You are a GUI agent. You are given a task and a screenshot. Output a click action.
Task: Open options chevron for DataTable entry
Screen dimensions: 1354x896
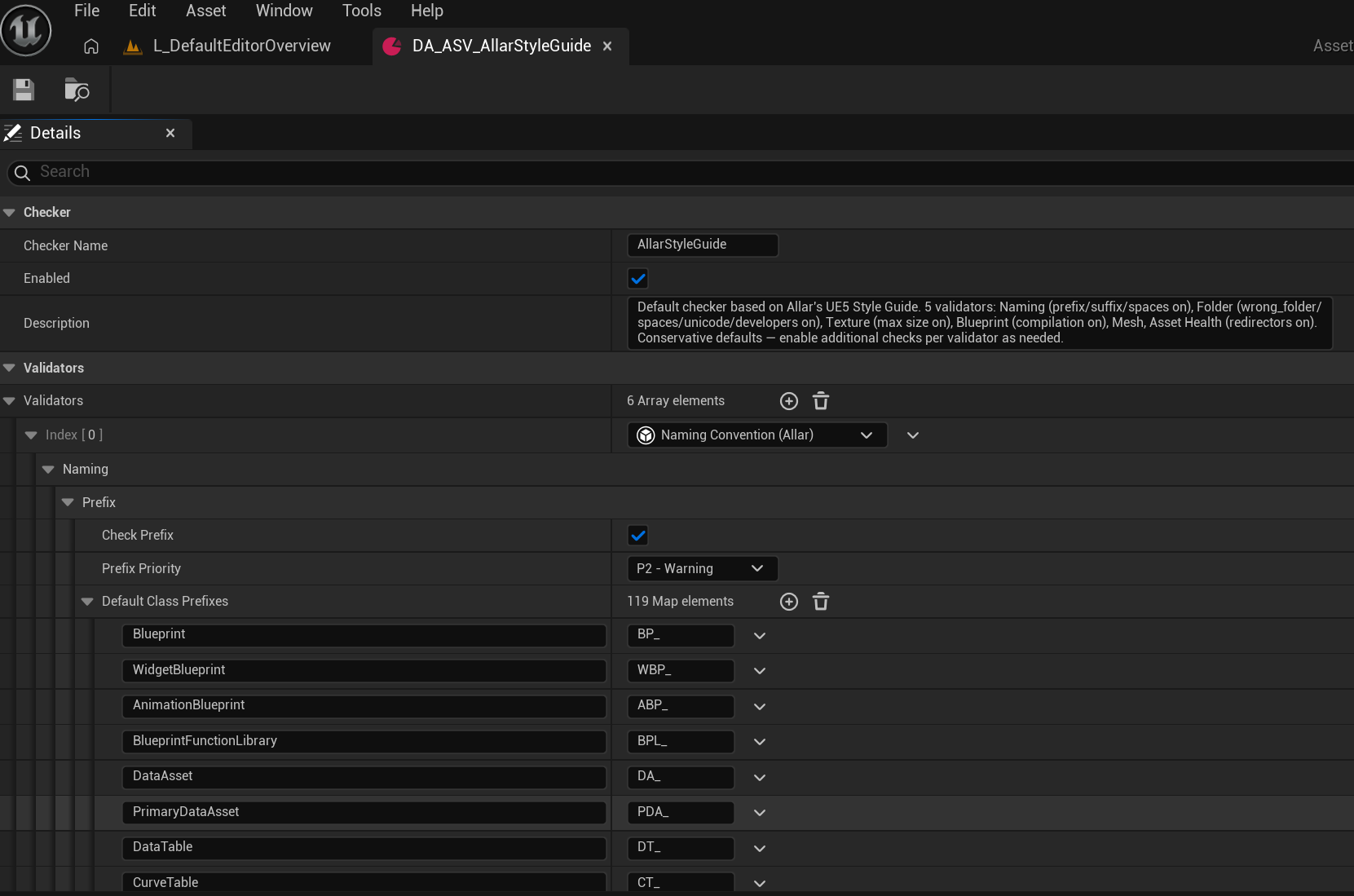[760, 849]
